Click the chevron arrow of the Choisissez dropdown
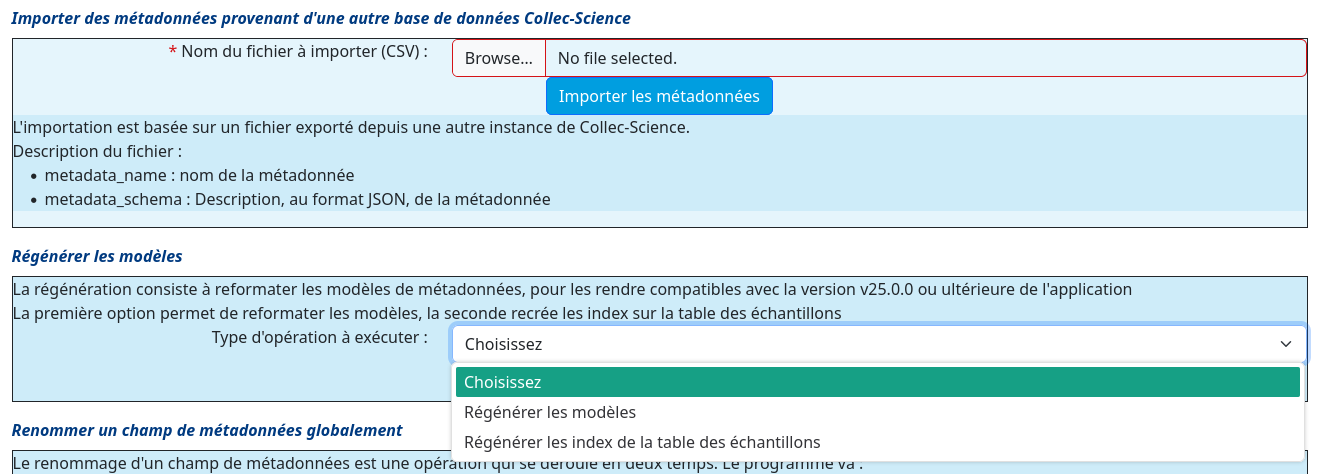 [x=1286, y=344]
